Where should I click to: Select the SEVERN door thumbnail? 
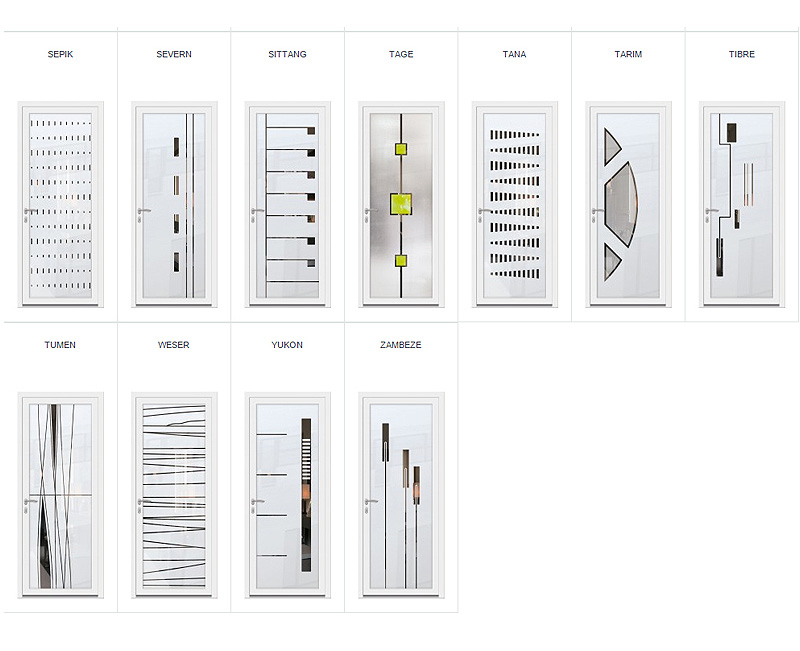(174, 205)
